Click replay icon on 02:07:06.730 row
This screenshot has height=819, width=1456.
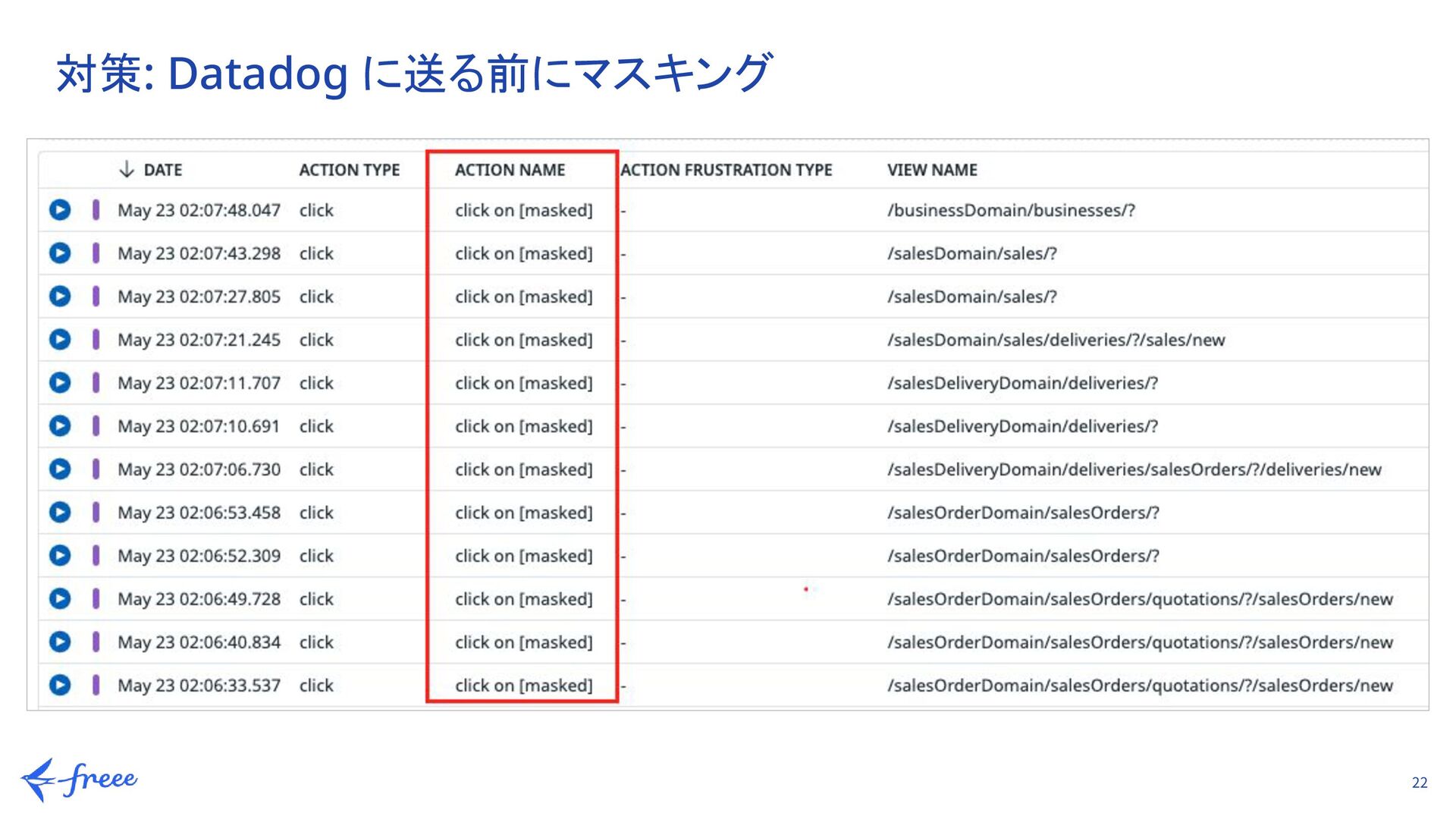(60, 469)
